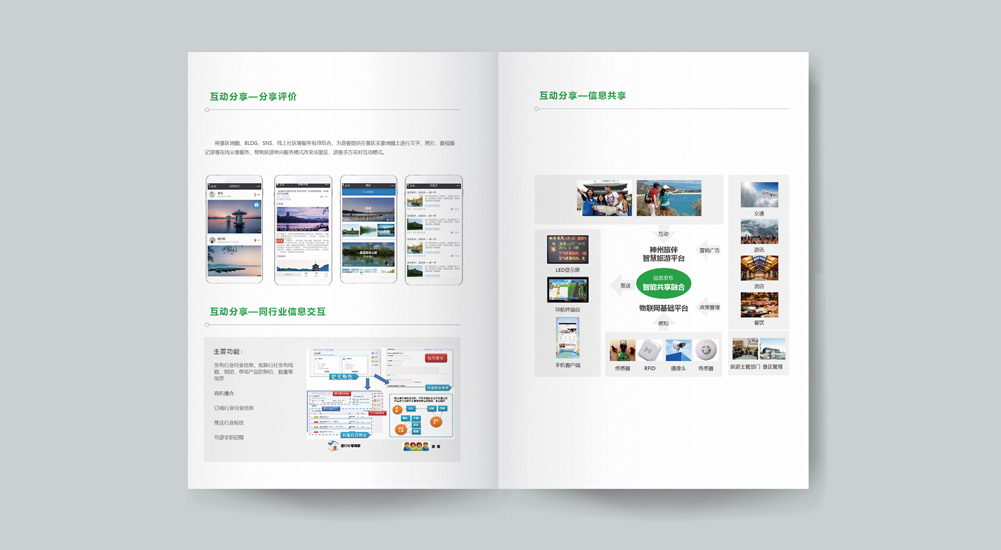Select the LED显示屏 display image
Viewport: 1001px width, 550px height.
pyautogui.click(x=567, y=250)
